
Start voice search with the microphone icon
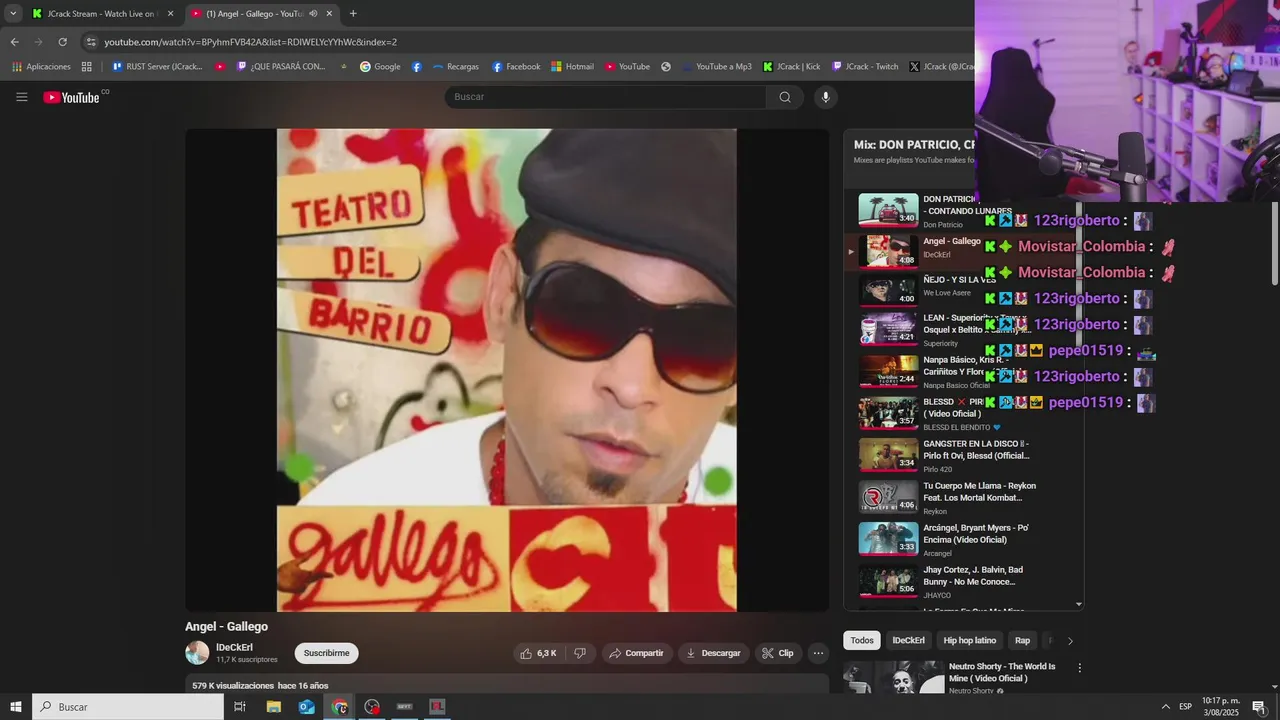pyautogui.click(x=825, y=97)
